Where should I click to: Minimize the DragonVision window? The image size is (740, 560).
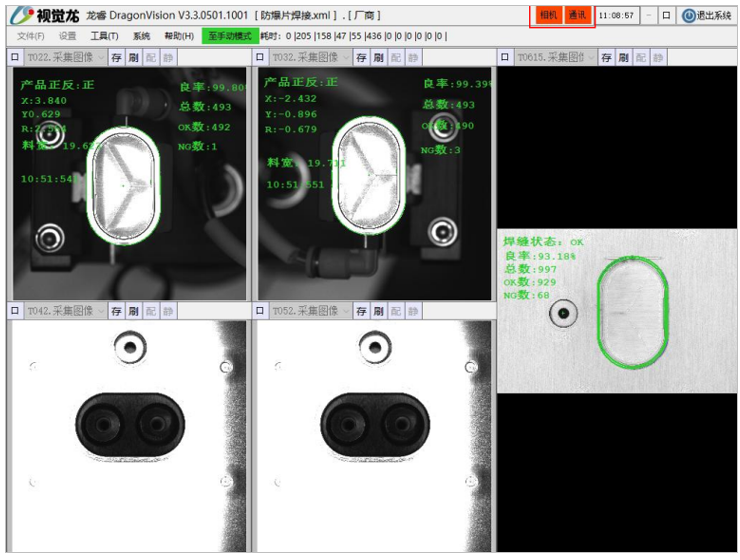pyautogui.click(x=649, y=16)
